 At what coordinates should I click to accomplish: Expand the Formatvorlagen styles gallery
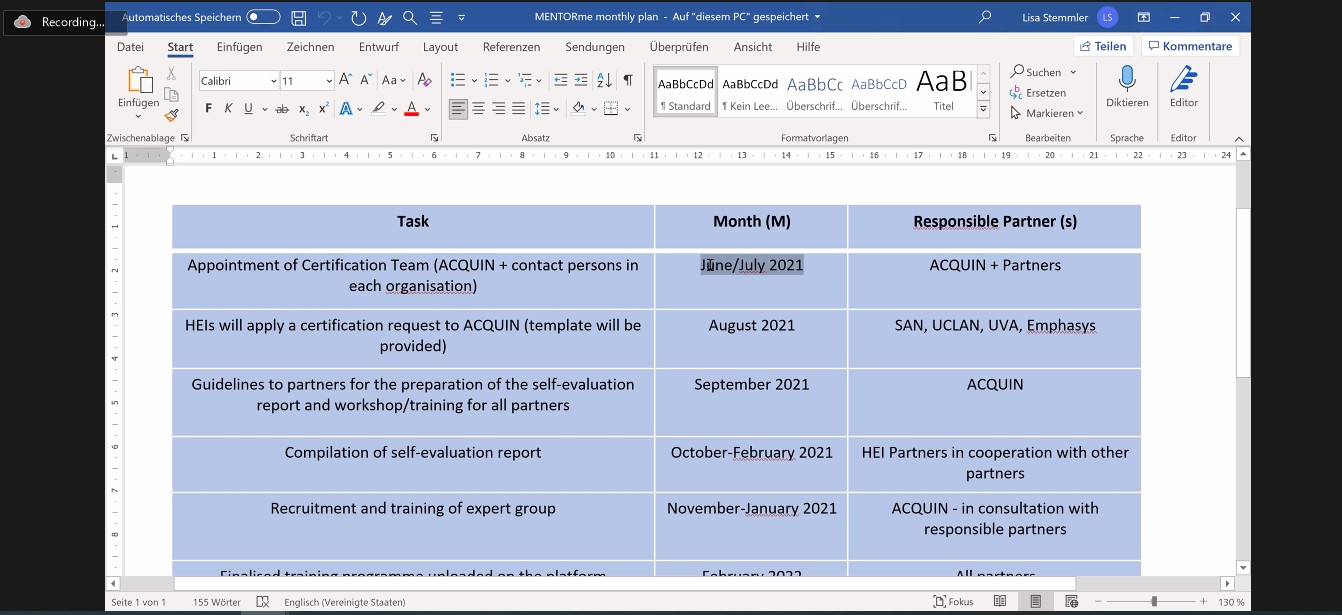(983, 109)
